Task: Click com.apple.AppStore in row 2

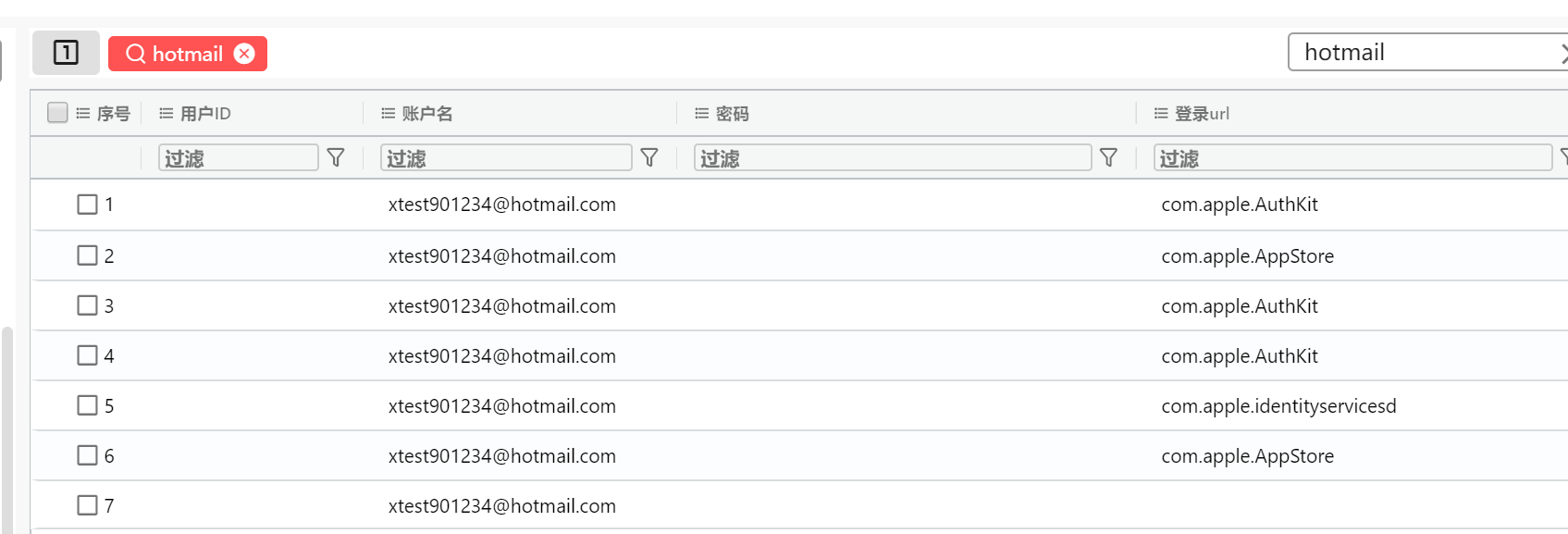Action: click(x=1248, y=256)
